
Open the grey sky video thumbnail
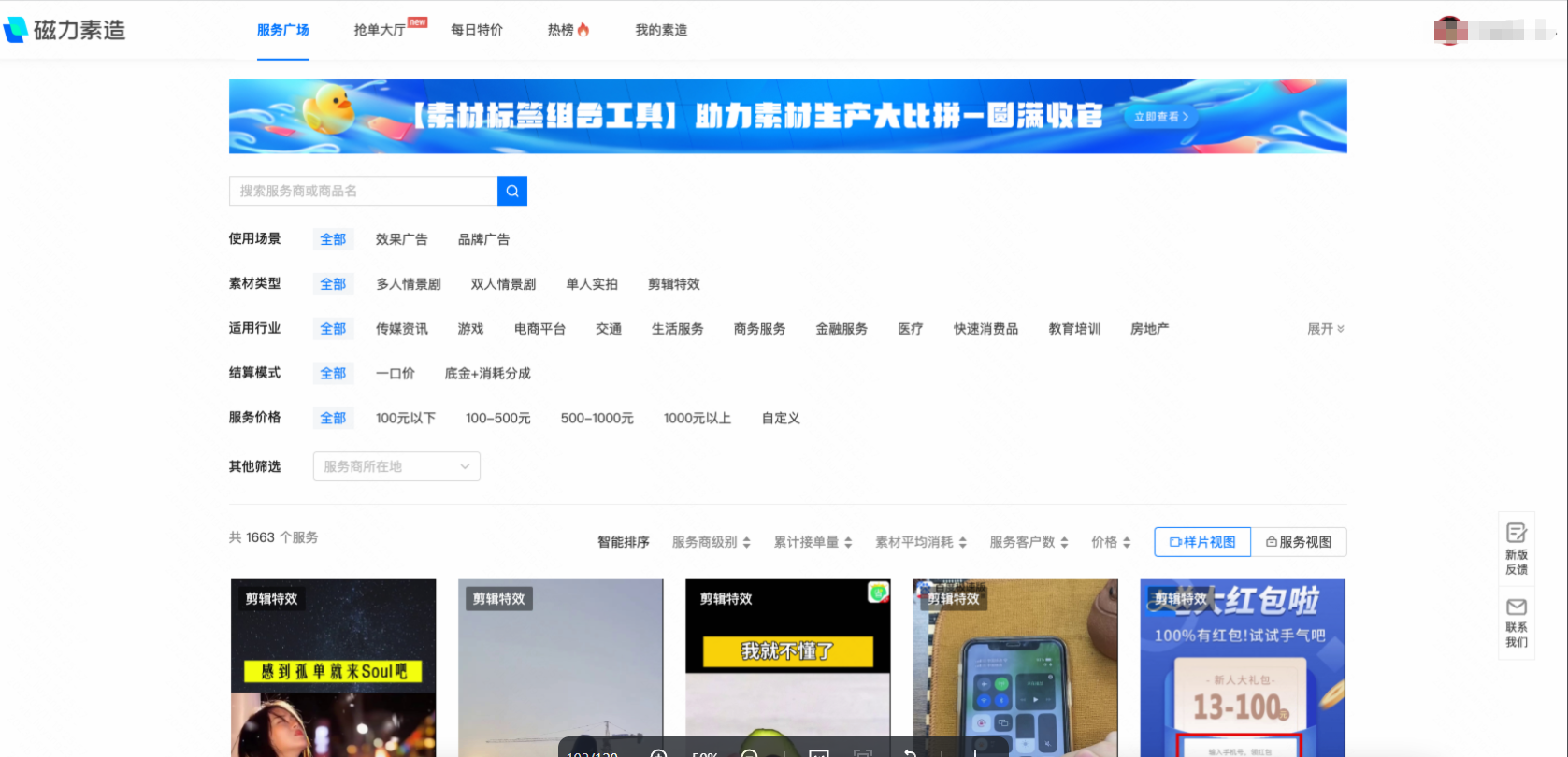(x=561, y=668)
